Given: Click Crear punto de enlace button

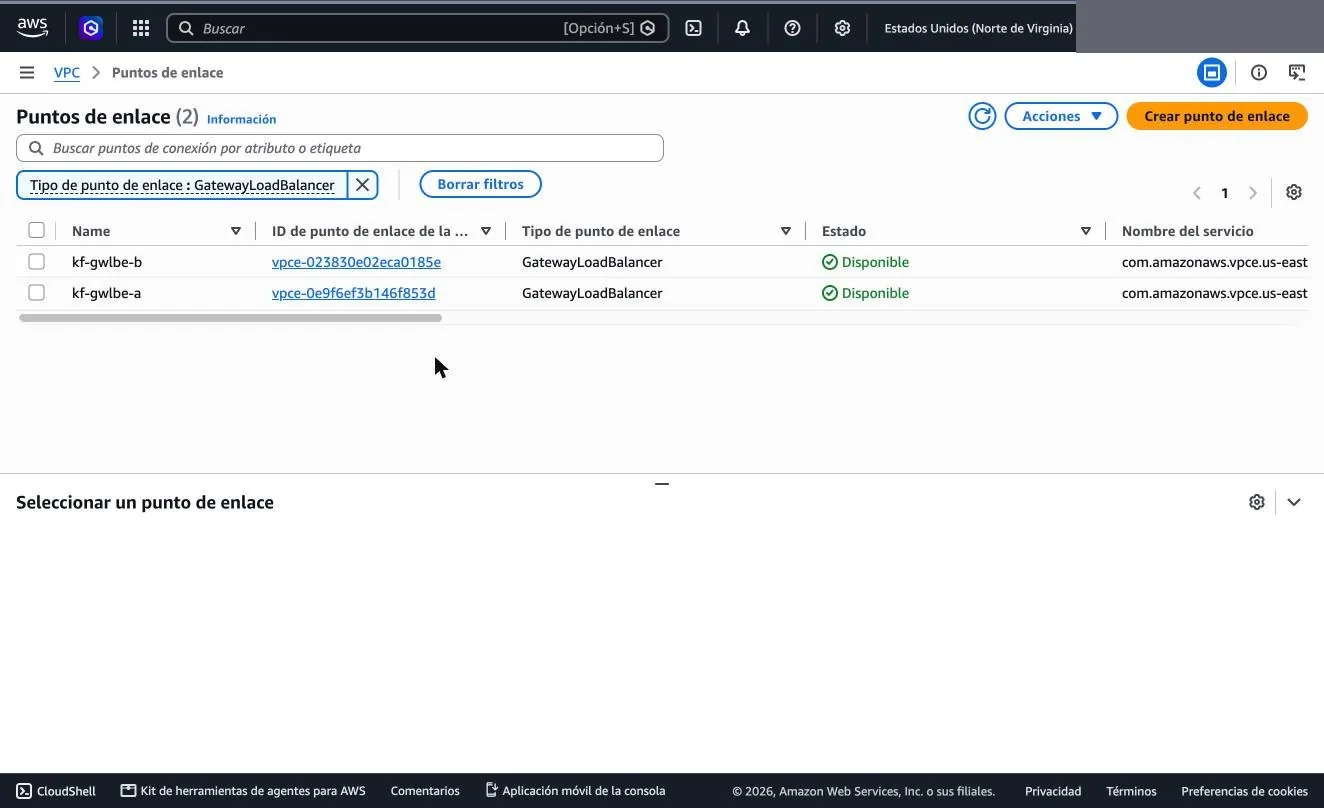Looking at the screenshot, I should pos(1217,116).
